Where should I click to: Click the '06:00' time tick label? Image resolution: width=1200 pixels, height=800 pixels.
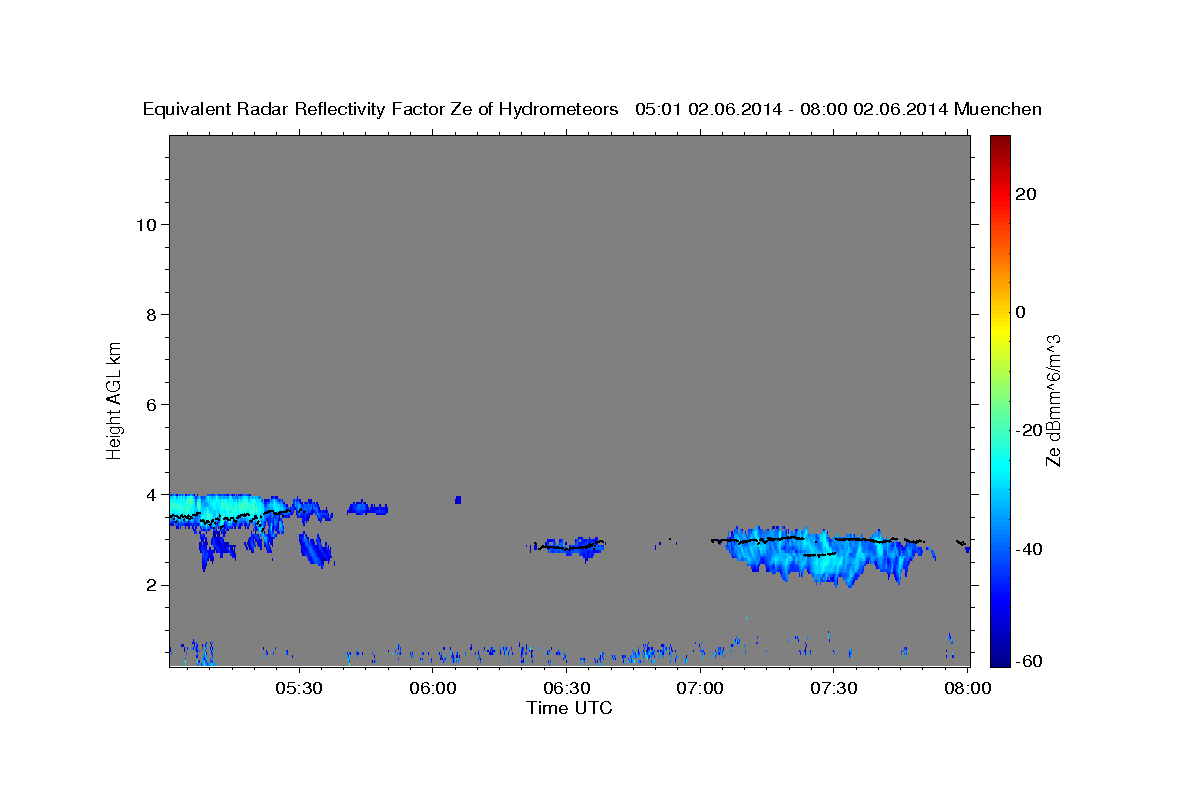point(433,689)
